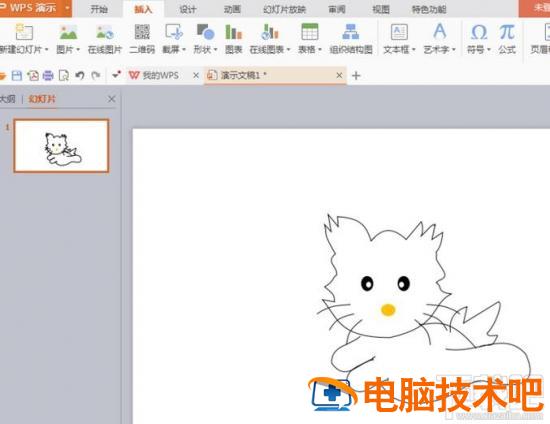Switch to the 设计 ribbon tab

(x=188, y=9)
